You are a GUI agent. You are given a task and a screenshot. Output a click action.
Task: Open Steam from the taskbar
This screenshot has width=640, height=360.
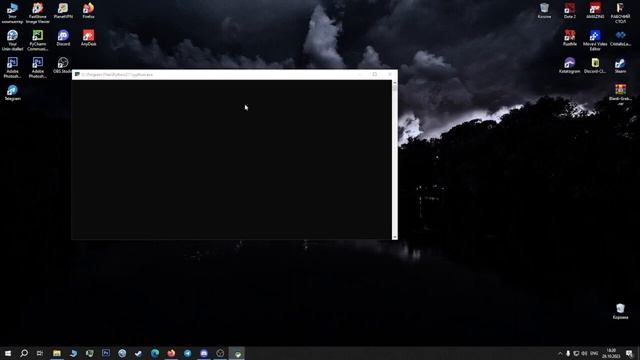point(138,353)
